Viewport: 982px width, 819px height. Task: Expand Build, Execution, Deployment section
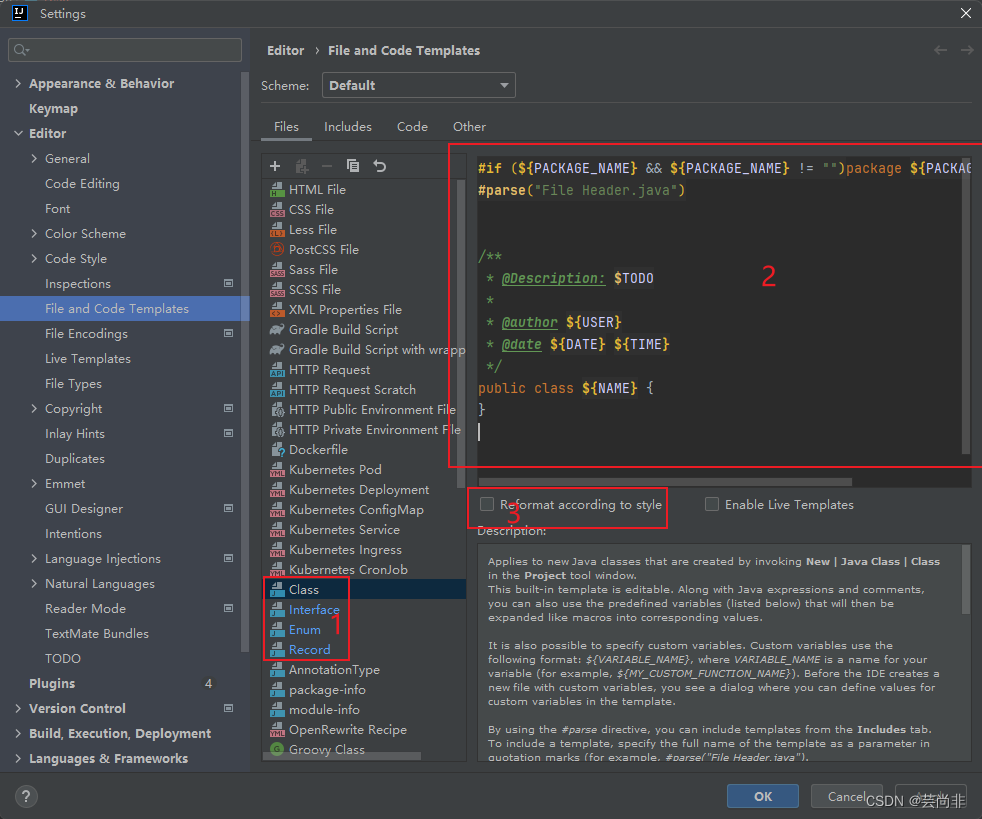point(18,733)
